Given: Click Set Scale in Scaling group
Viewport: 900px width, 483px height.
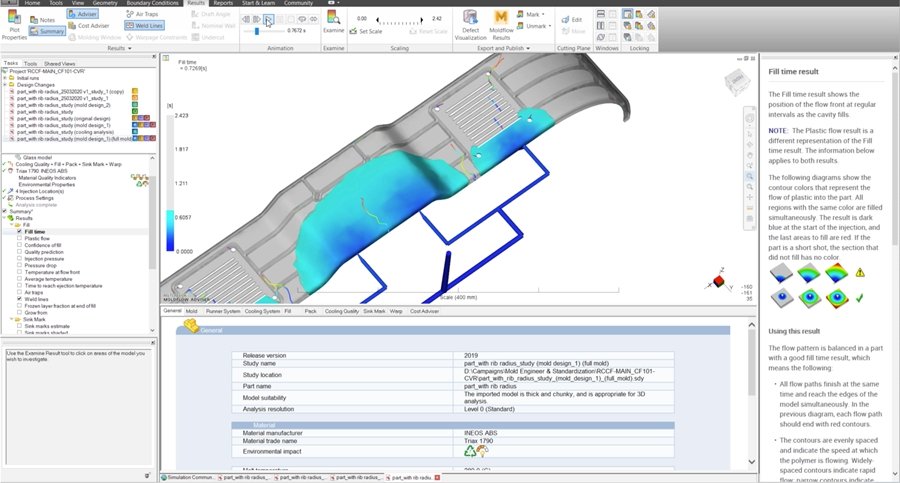Looking at the screenshot, I should point(366,31).
